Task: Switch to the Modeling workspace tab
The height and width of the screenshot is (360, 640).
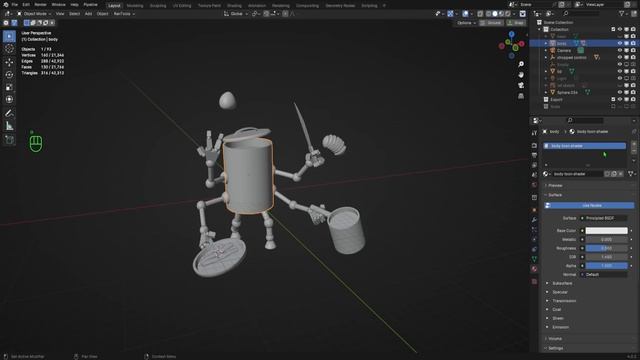Action: tap(135, 6)
